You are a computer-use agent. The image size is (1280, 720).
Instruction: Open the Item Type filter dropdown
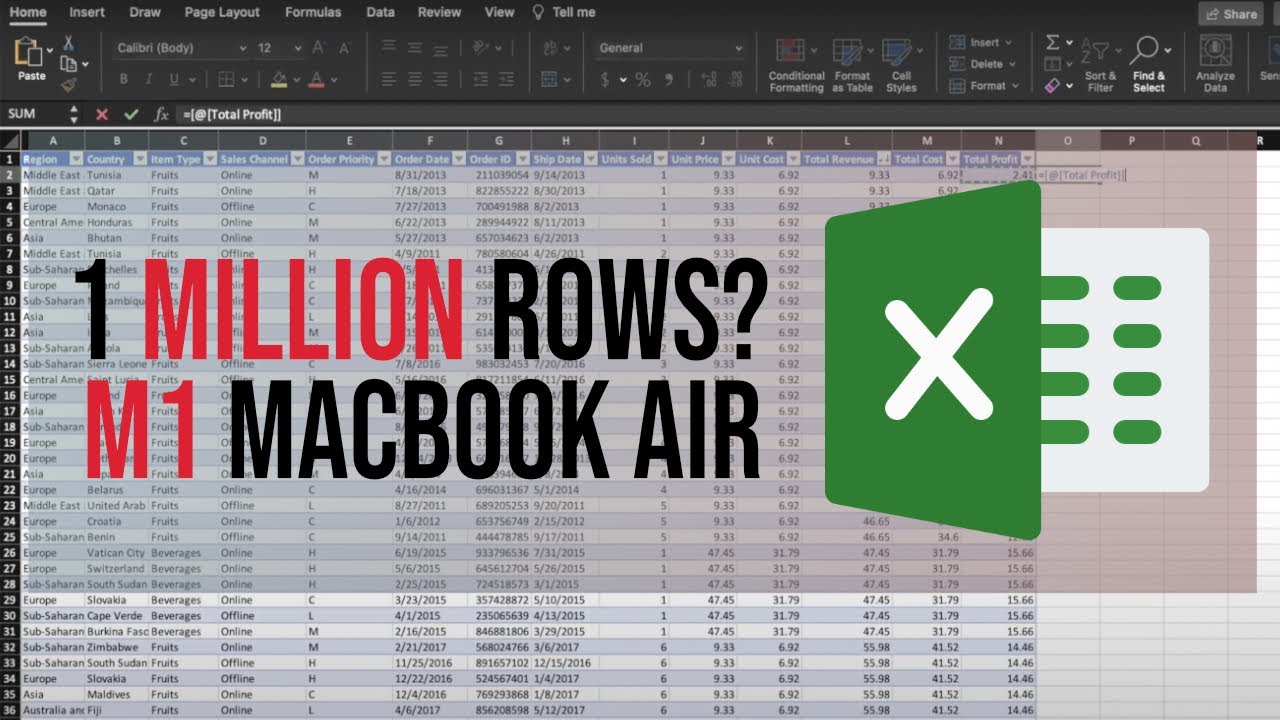(210, 159)
